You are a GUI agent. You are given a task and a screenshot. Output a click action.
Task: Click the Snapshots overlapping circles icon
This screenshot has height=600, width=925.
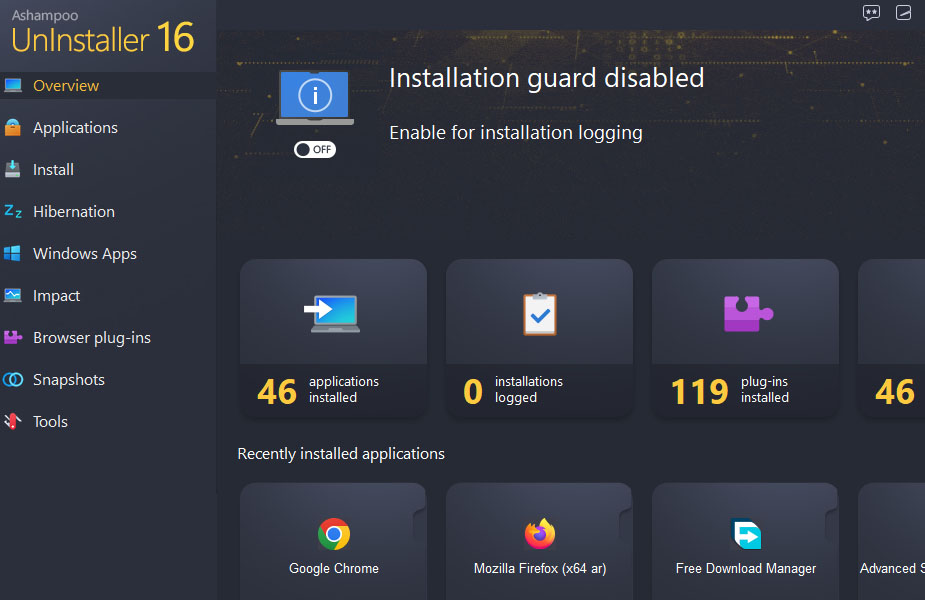coord(13,379)
